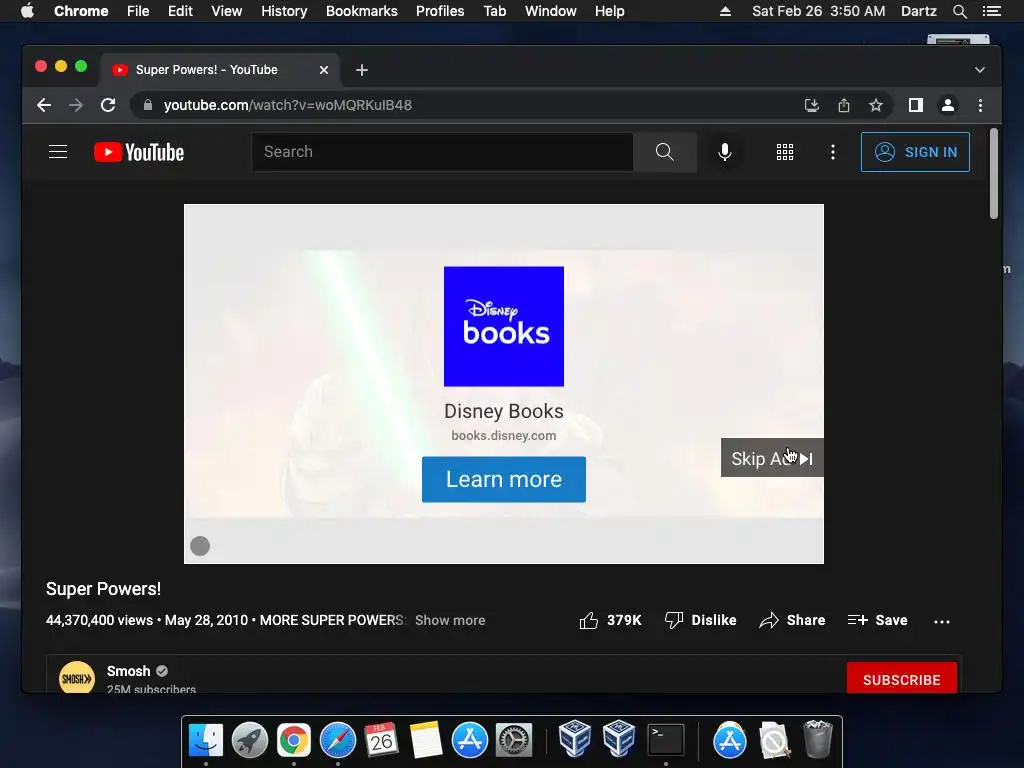
Task: Activate voice search microphone
Action: (724, 152)
